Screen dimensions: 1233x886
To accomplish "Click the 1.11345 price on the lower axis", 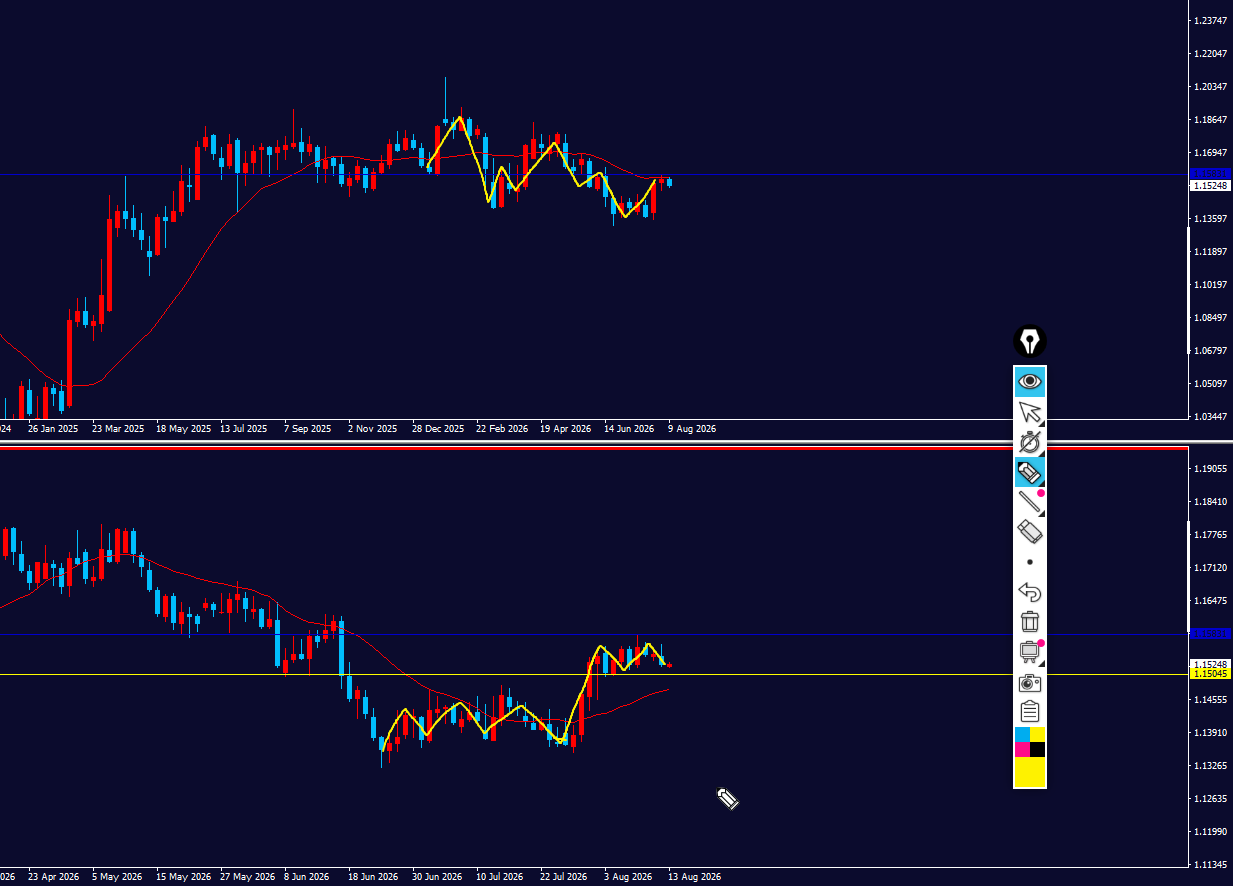I will 1210,864.
